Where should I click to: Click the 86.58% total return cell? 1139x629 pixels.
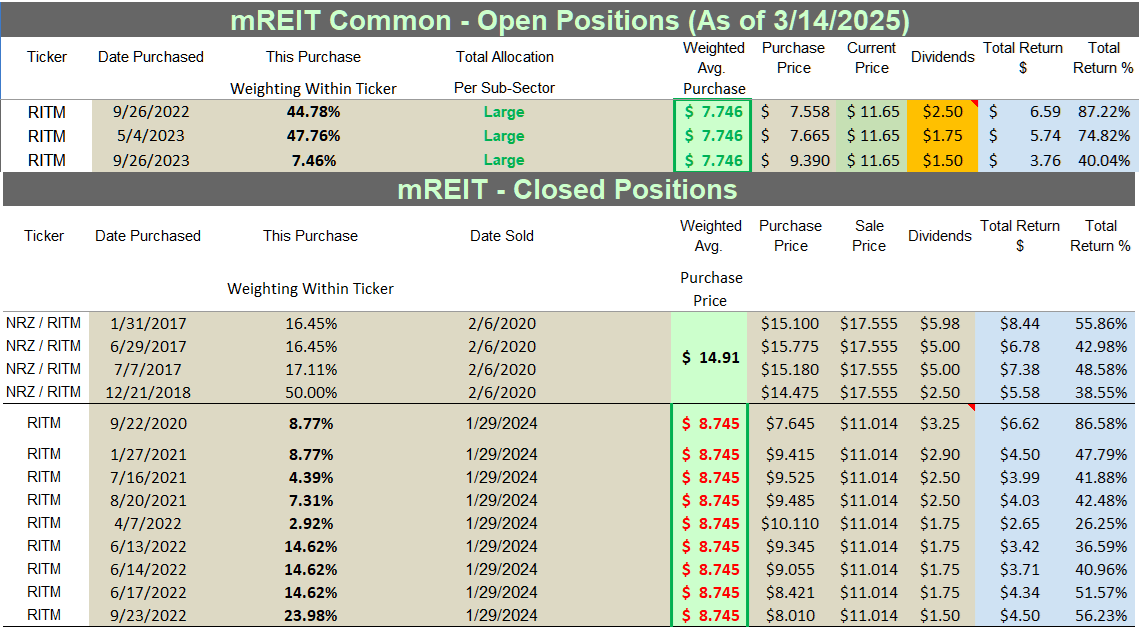point(1101,423)
